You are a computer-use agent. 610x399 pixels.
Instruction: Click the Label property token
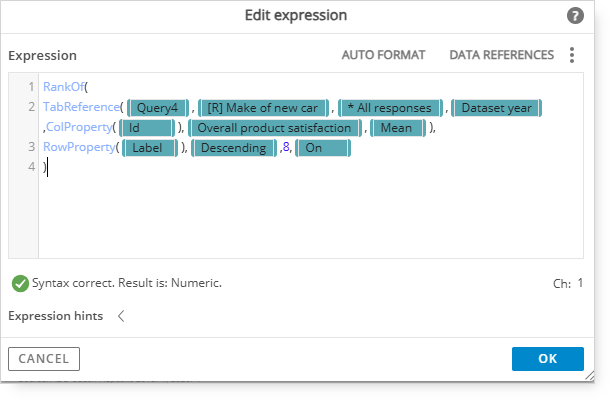(150, 148)
